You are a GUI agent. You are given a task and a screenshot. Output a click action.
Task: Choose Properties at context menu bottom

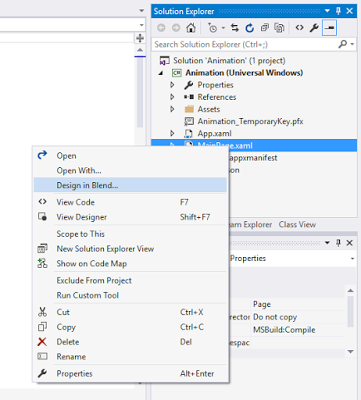pos(130,374)
